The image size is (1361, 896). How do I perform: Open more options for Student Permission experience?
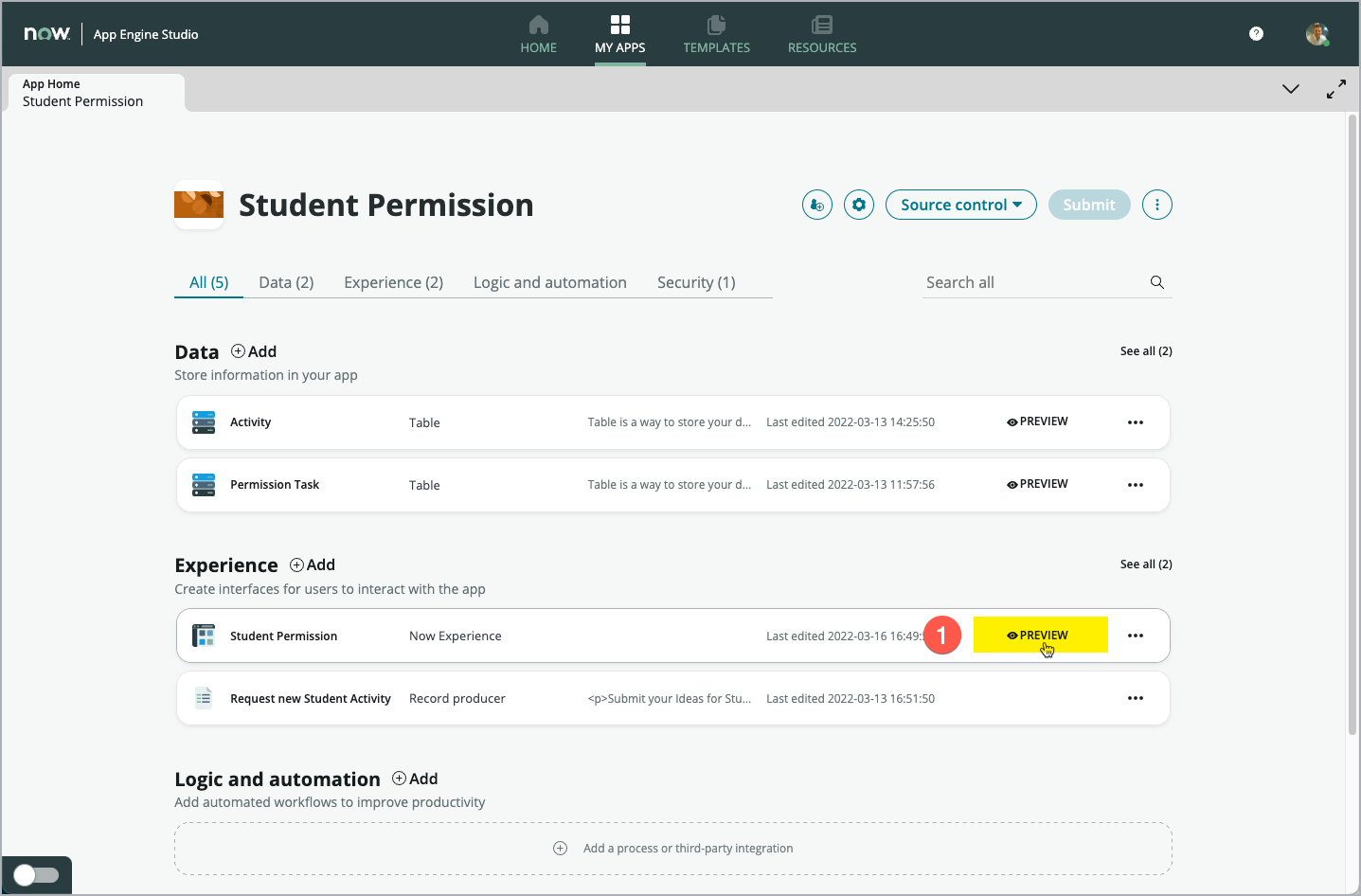click(x=1136, y=636)
